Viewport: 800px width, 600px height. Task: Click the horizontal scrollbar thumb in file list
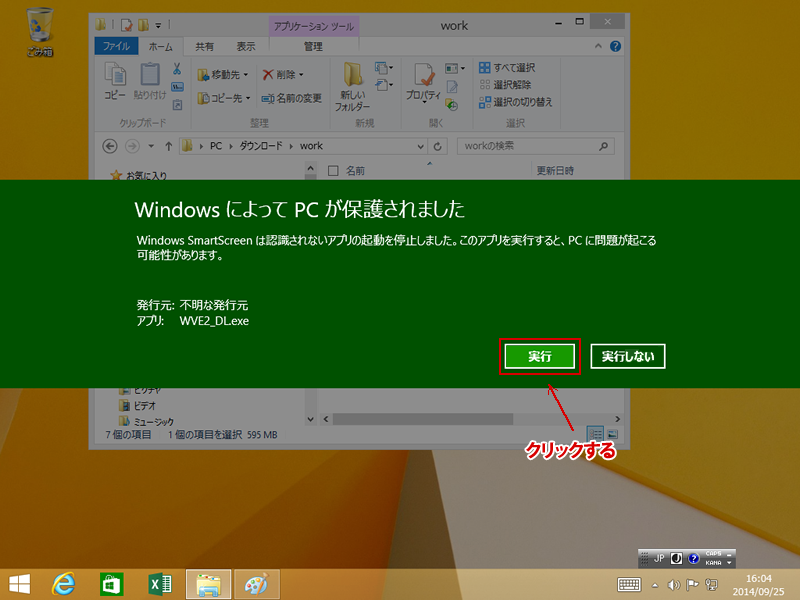(422, 419)
